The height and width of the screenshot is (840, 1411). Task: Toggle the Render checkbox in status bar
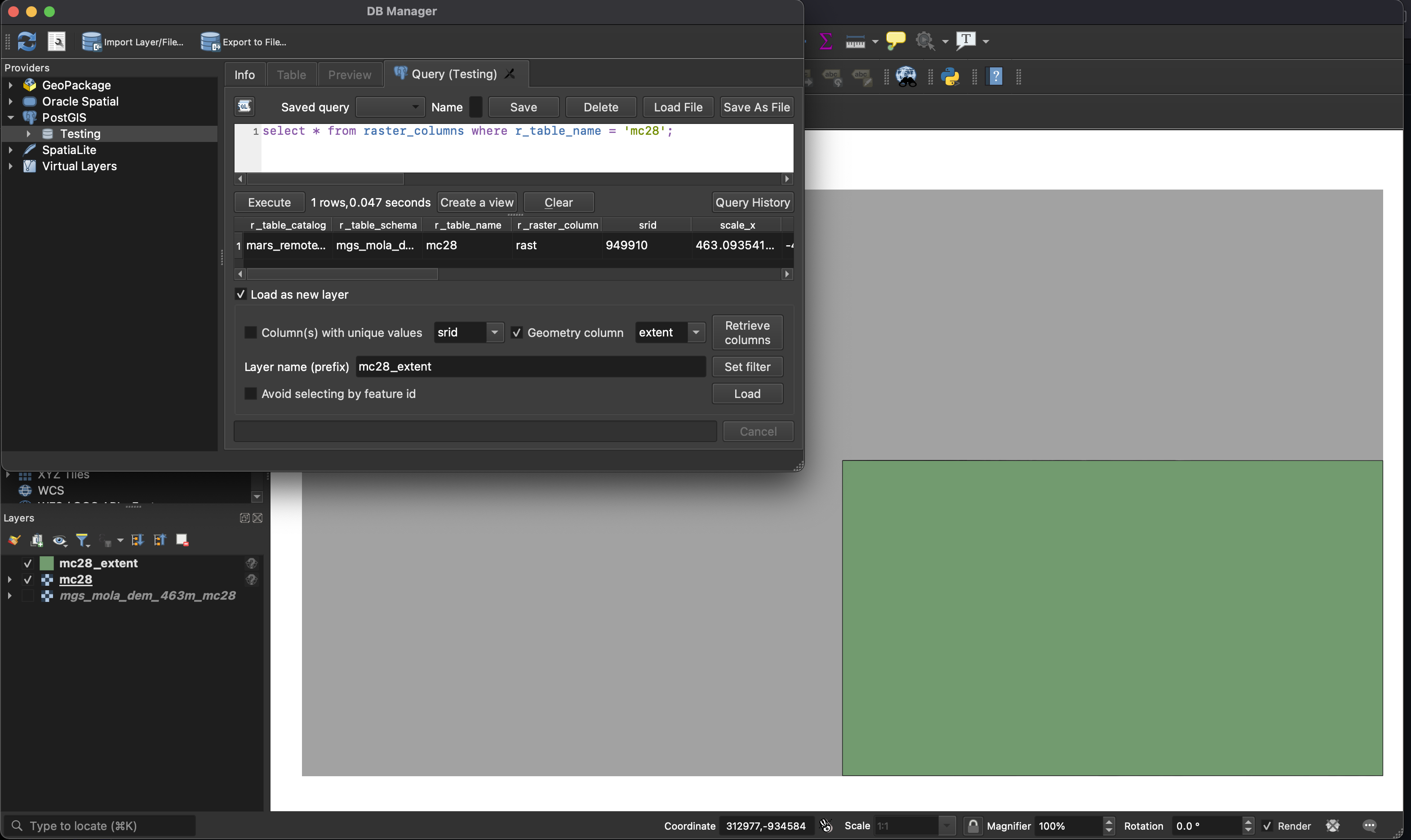[x=1267, y=825]
